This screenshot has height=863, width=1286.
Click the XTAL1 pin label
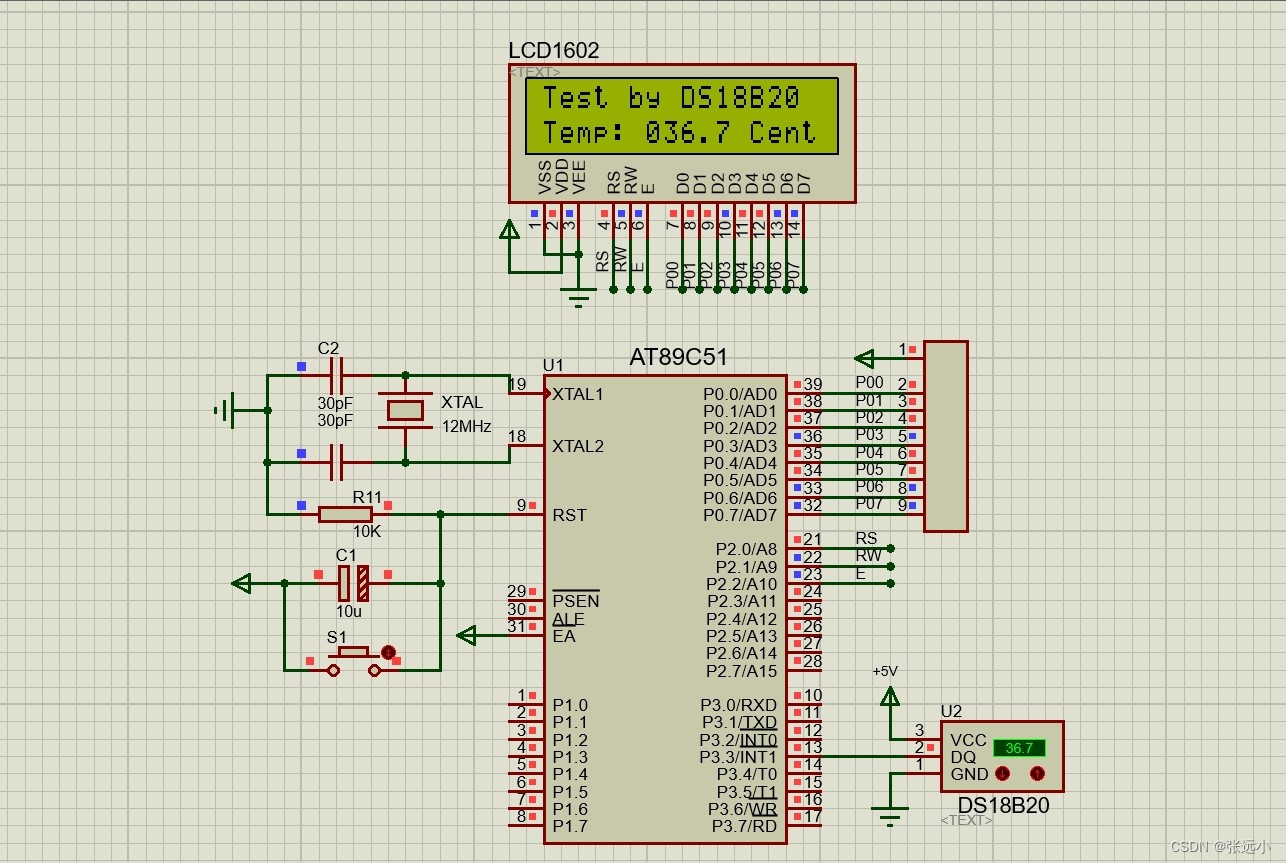579,394
